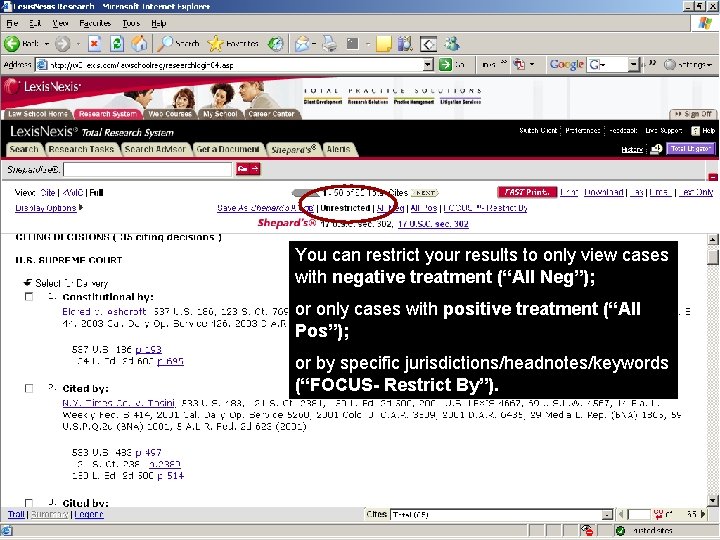Click the 17 U.S.C. sec. 302 link
Screen dimensions: 720x540
(433, 224)
